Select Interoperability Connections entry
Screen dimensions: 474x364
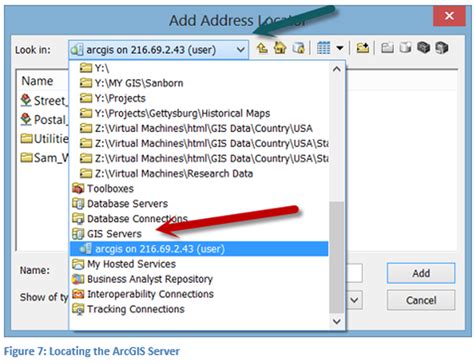pyautogui.click(x=199, y=294)
